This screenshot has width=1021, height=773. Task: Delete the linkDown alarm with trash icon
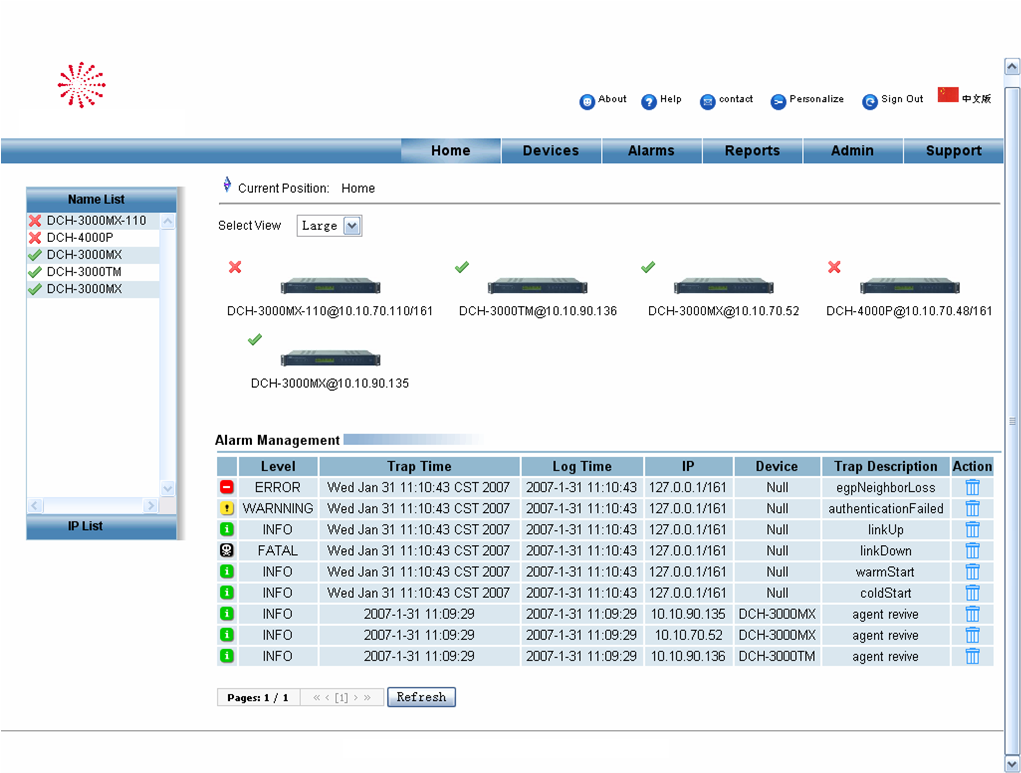point(972,551)
